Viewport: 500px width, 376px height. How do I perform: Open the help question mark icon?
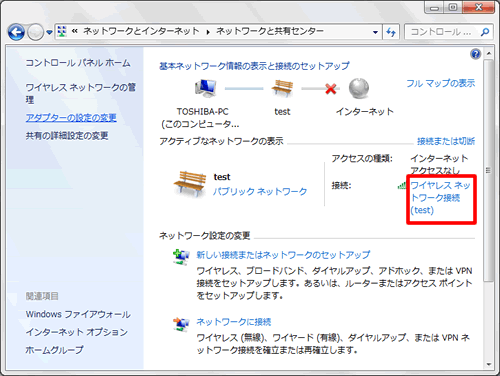(x=475, y=54)
